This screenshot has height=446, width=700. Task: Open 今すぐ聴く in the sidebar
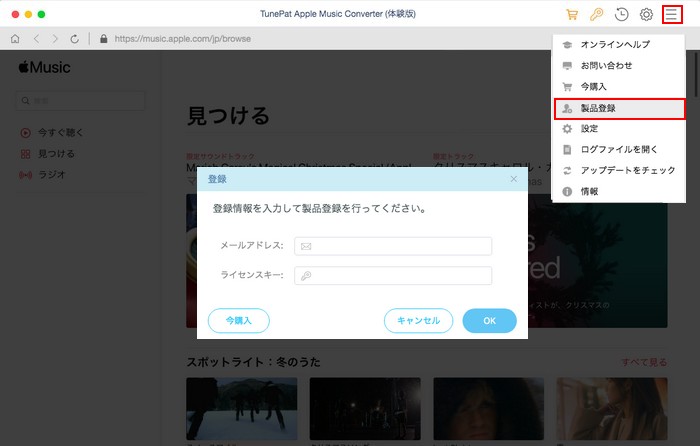coord(52,133)
